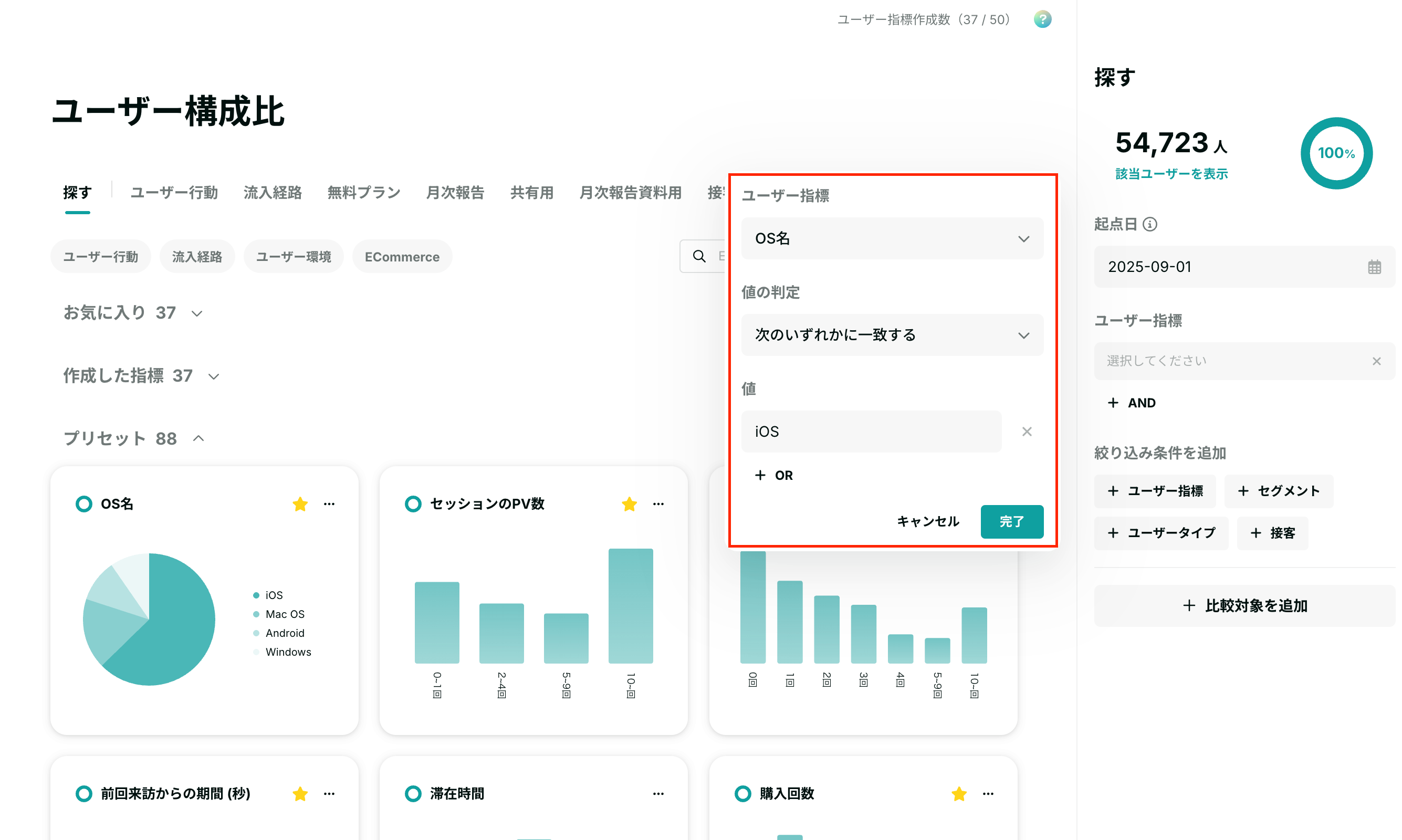Select the 前回来訪からの期間 radio circle
This screenshot has width=1402, height=840.
pos(84,794)
